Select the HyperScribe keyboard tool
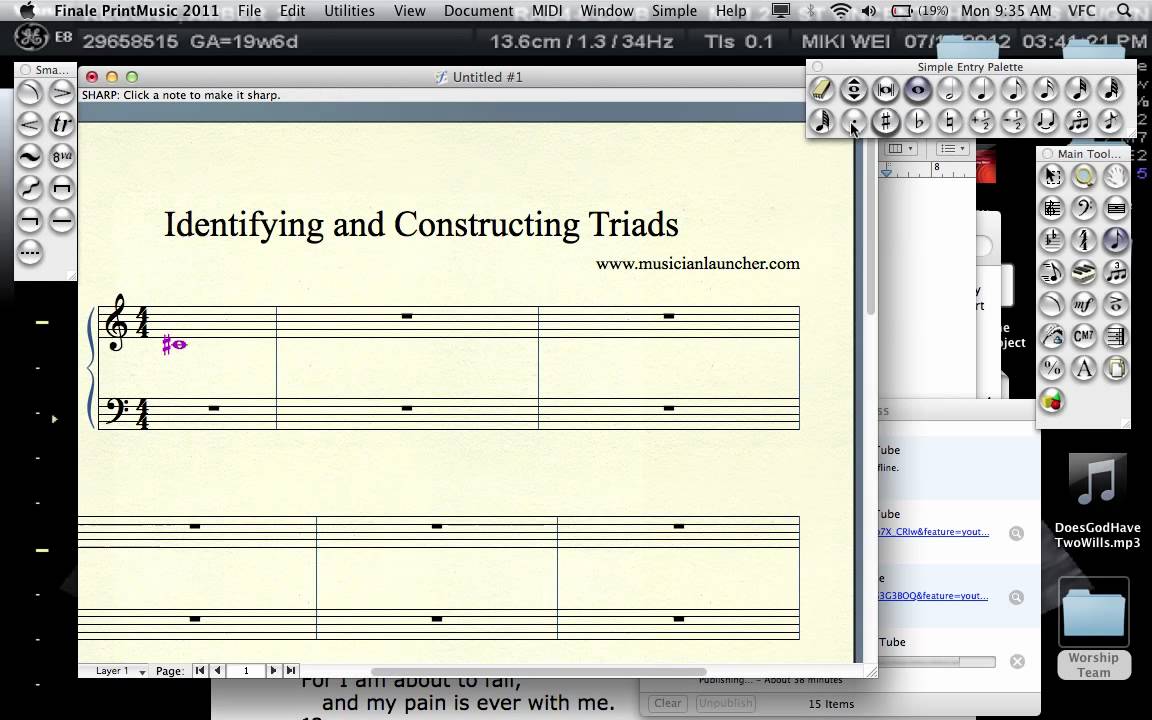 pyautogui.click(x=1084, y=273)
